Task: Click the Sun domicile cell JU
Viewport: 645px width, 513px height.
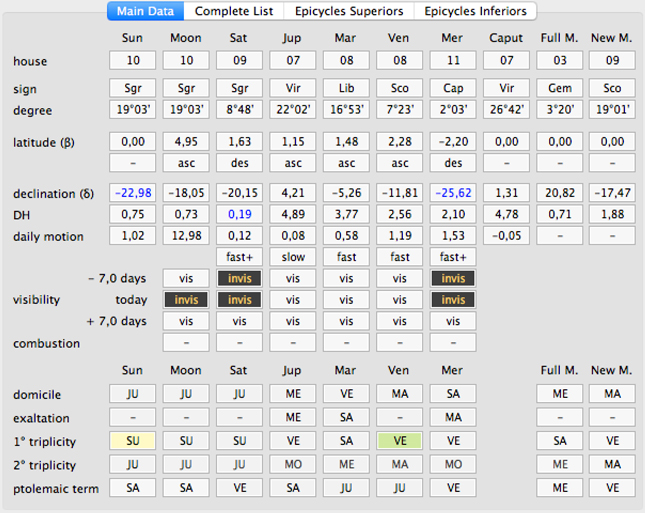Action: pos(132,394)
